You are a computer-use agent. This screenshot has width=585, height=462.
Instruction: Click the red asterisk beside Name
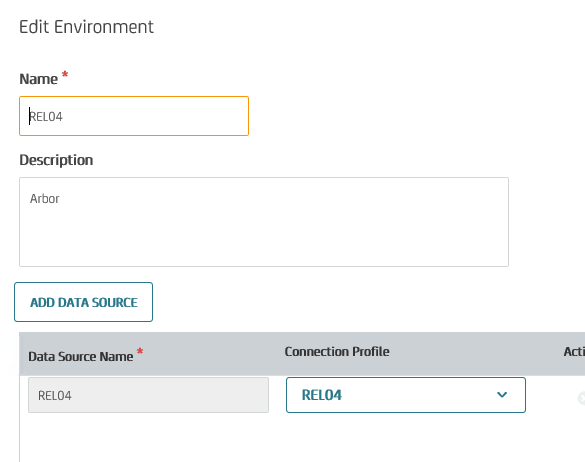pyautogui.click(x=65, y=74)
